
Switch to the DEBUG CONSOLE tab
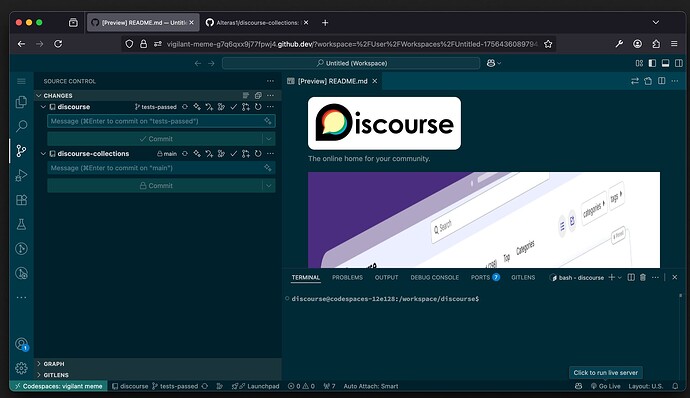pos(434,277)
